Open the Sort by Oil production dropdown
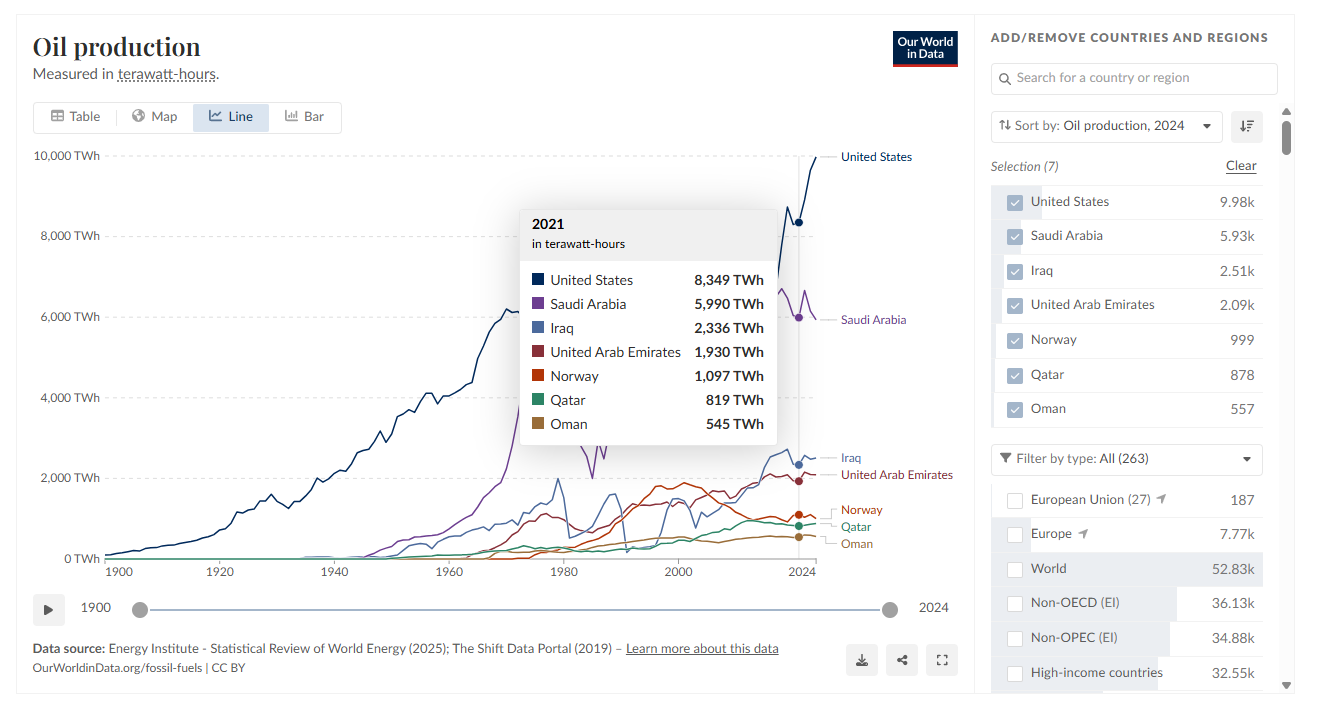The height and width of the screenshot is (721, 1329). [1106, 126]
